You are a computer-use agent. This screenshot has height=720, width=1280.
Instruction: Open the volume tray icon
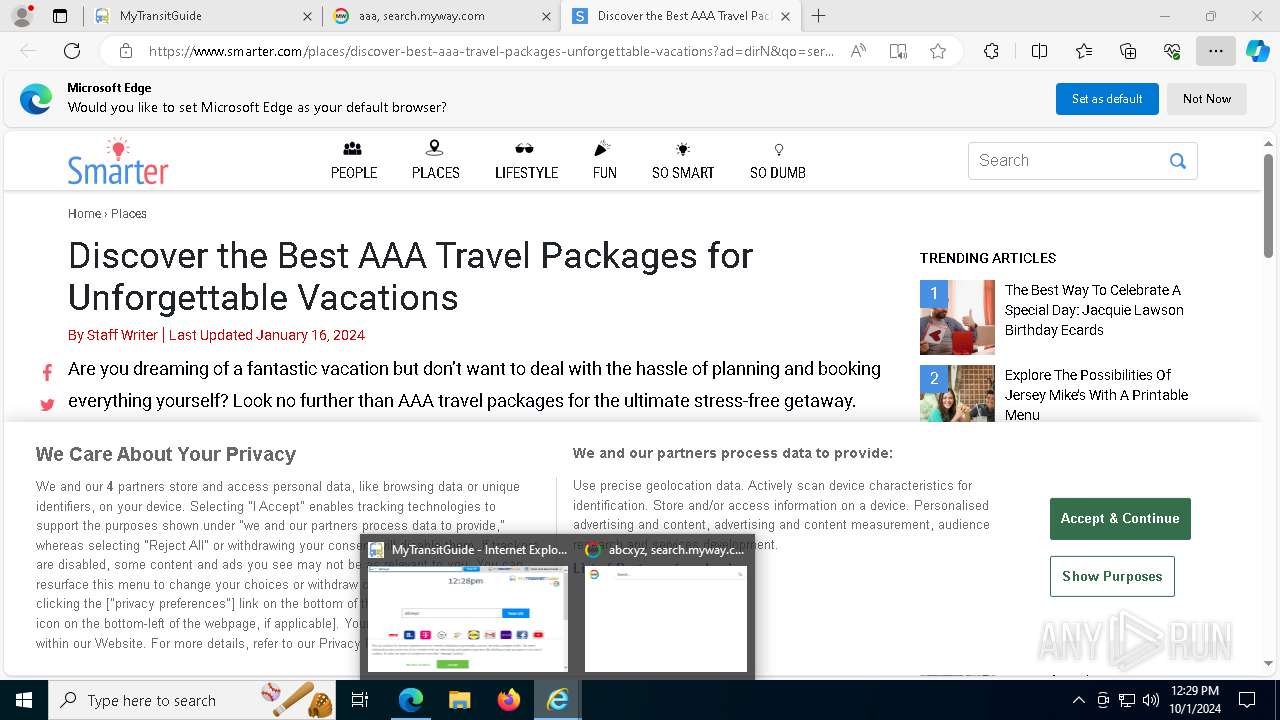tap(1151, 700)
